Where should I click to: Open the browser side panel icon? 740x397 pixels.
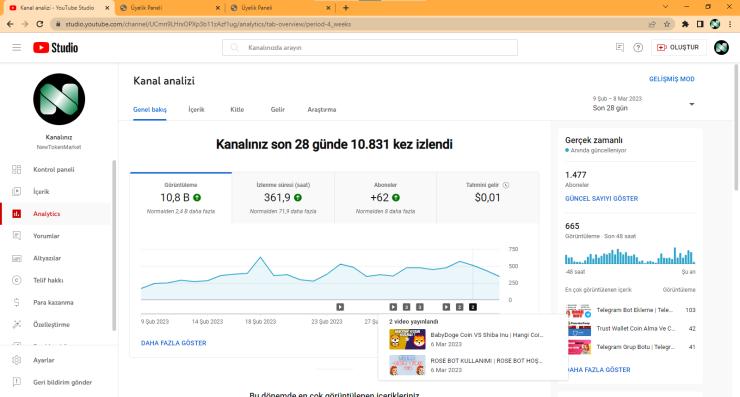click(x=700, y=24)
